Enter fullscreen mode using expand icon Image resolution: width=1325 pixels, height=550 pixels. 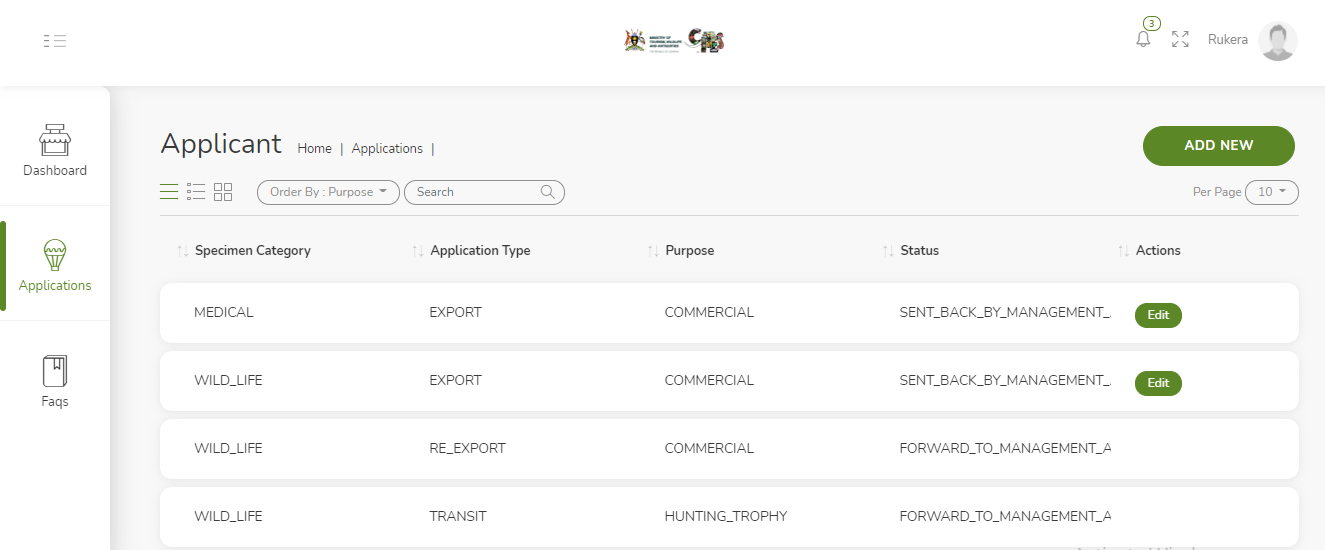pos(1180,39)
